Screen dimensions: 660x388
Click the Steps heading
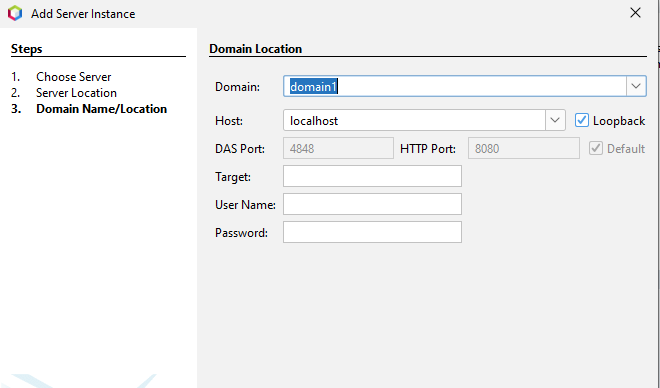click(x=27, y=49)
